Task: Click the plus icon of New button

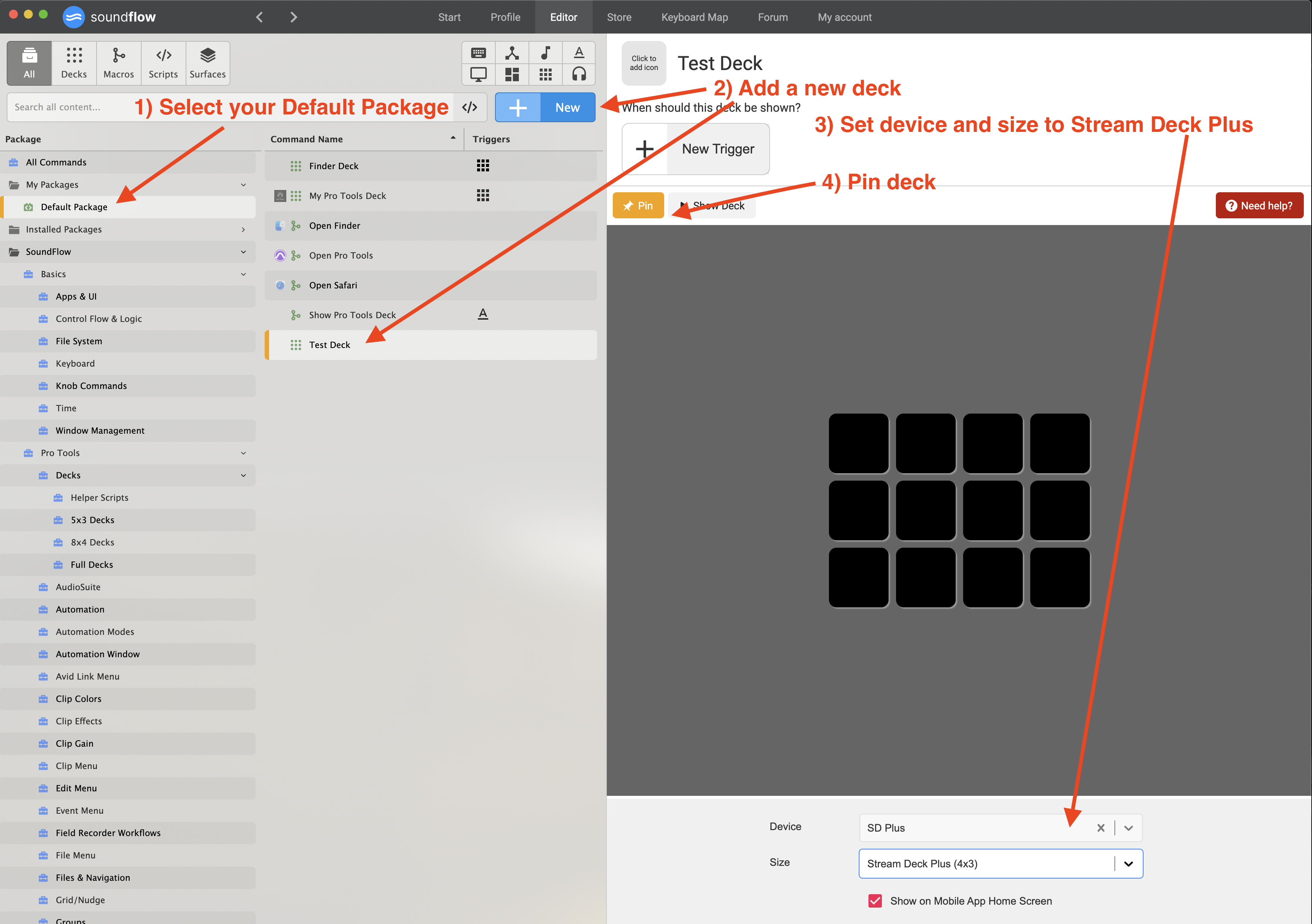Action: (x=518, y=107)
